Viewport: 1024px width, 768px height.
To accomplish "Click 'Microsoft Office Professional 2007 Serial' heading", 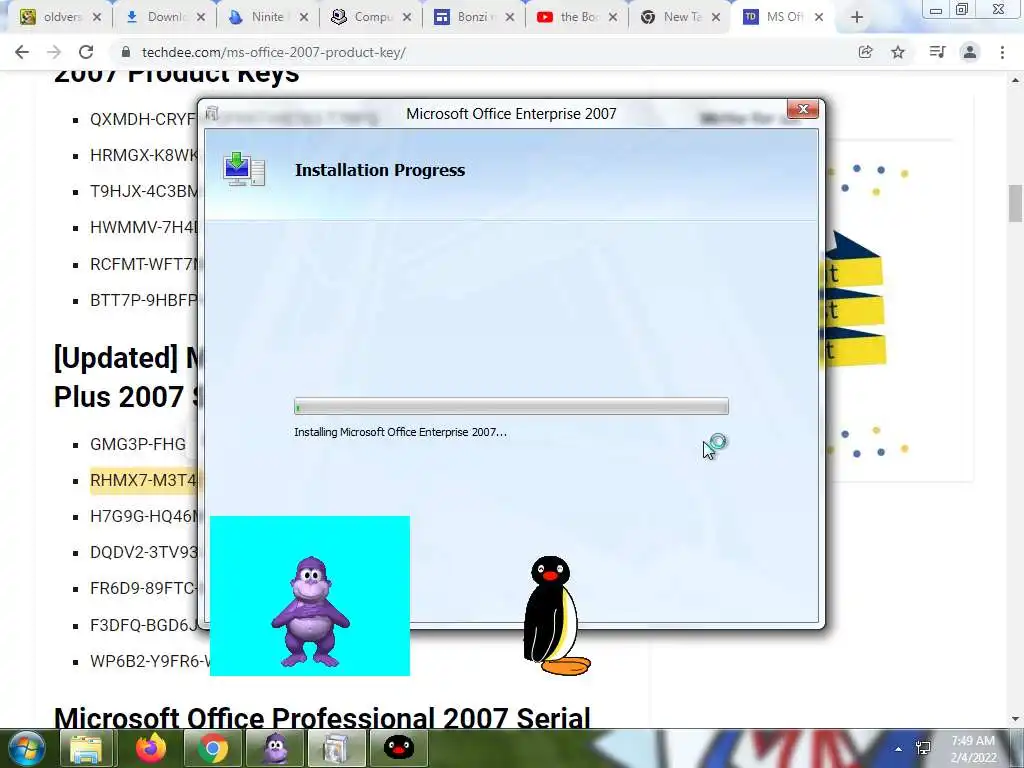I will coord(322,716).
